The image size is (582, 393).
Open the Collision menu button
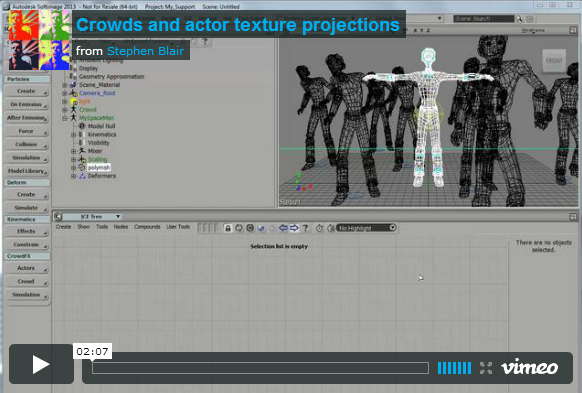click(27, 144)
